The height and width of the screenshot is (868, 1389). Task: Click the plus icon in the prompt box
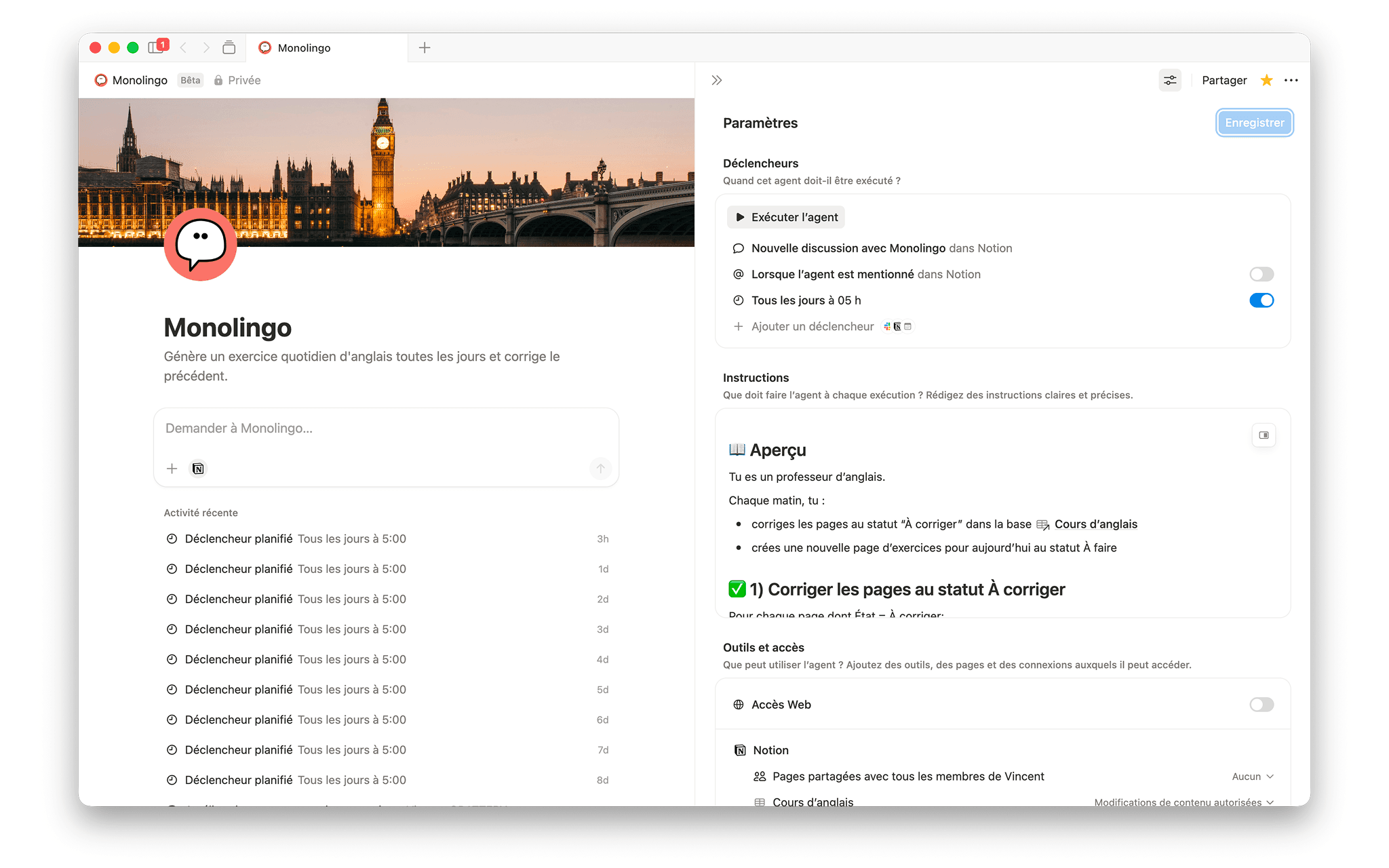click(172, 469)
